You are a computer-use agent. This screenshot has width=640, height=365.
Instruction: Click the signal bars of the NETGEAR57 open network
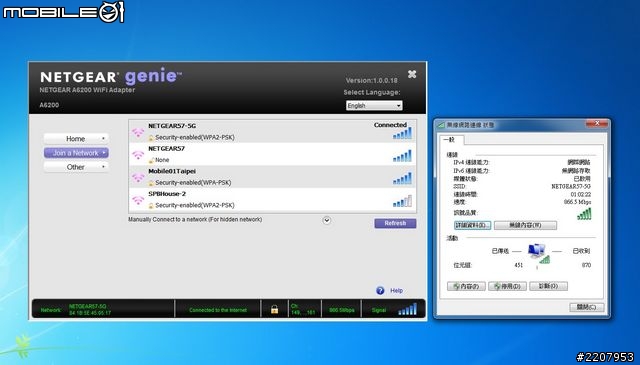click(x=402, y=156)
